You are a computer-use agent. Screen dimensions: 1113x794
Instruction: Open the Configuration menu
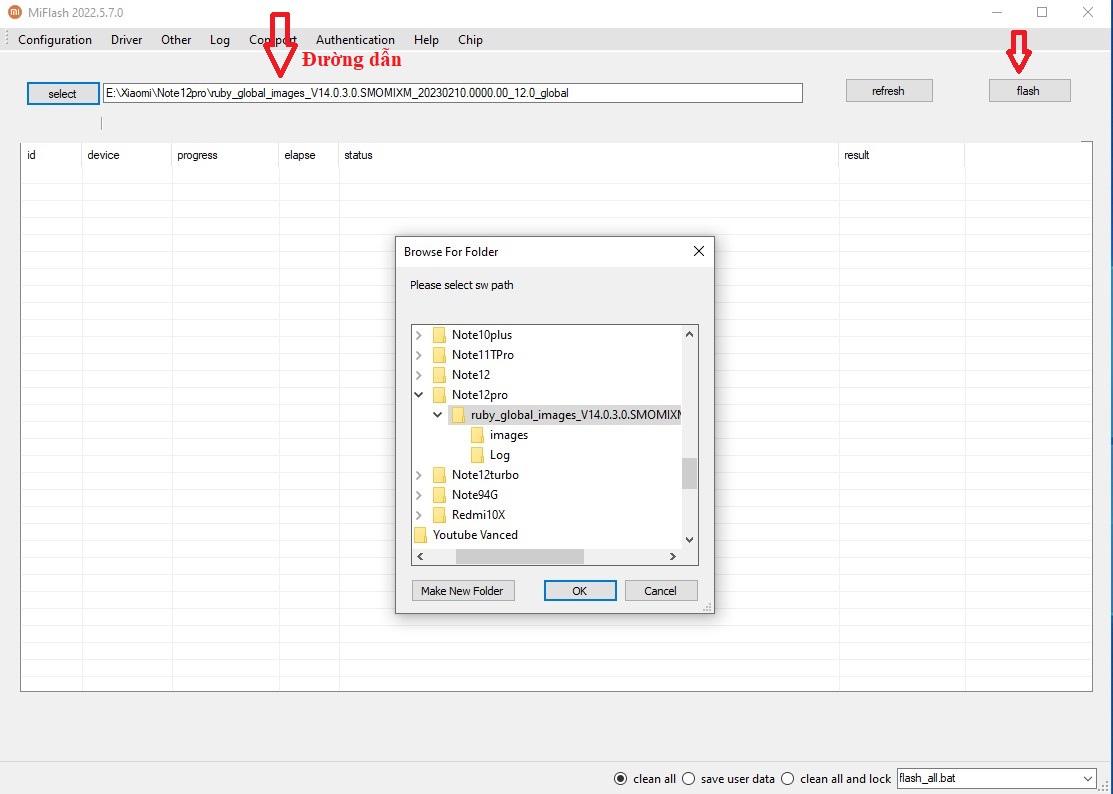click(x=55, y=40)
